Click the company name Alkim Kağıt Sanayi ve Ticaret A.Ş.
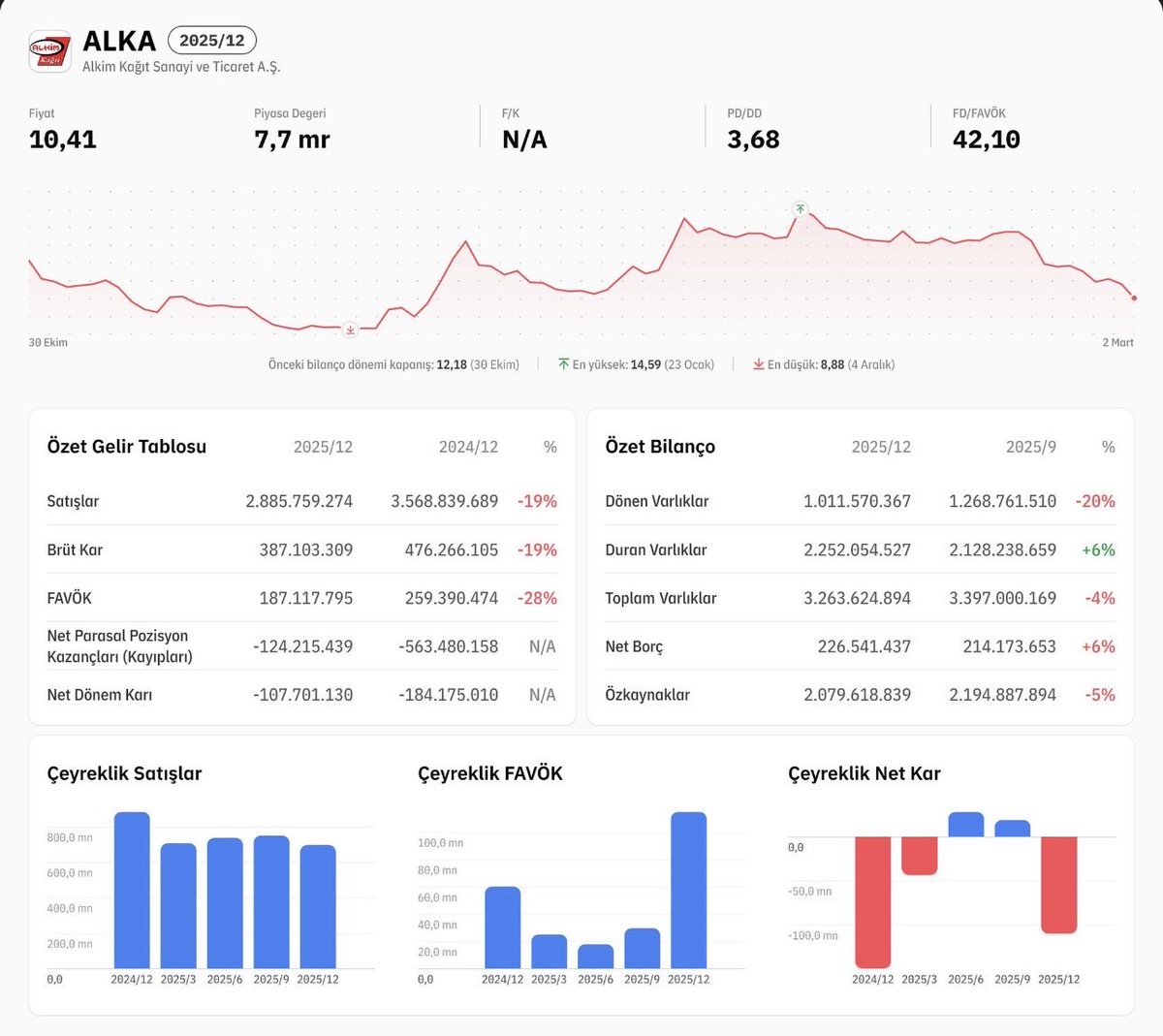 181,67
